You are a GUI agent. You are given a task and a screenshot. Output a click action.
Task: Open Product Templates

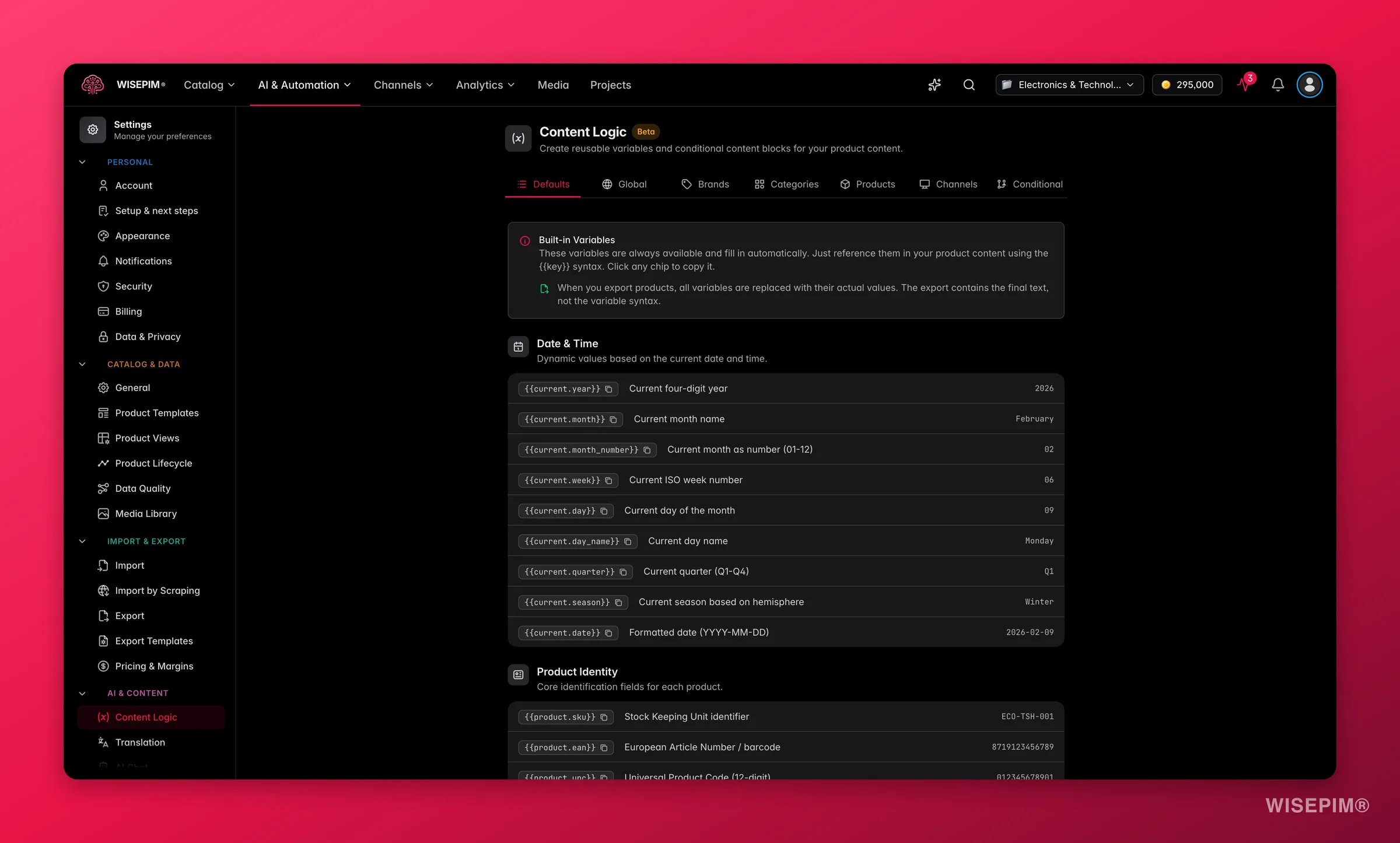tap(150, 413)
